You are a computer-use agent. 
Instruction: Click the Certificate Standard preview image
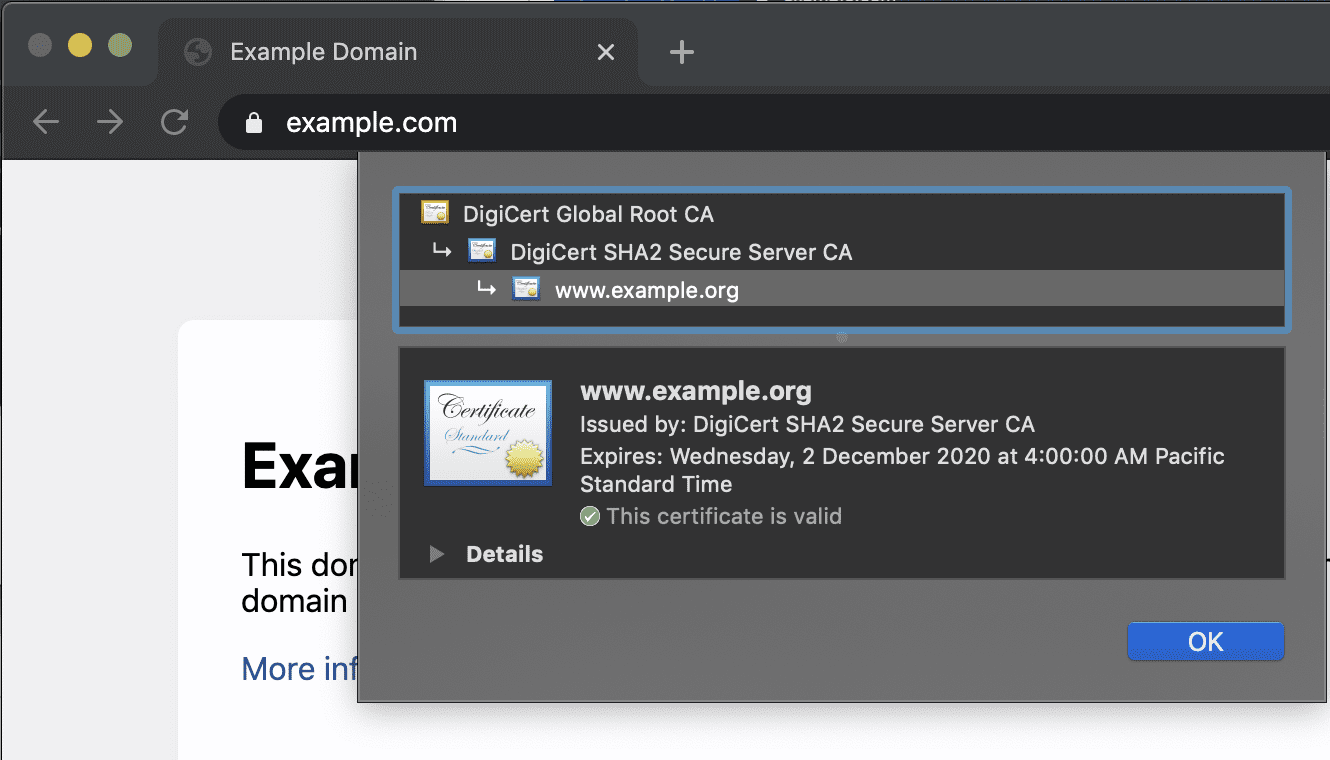[x=487, y=432]
